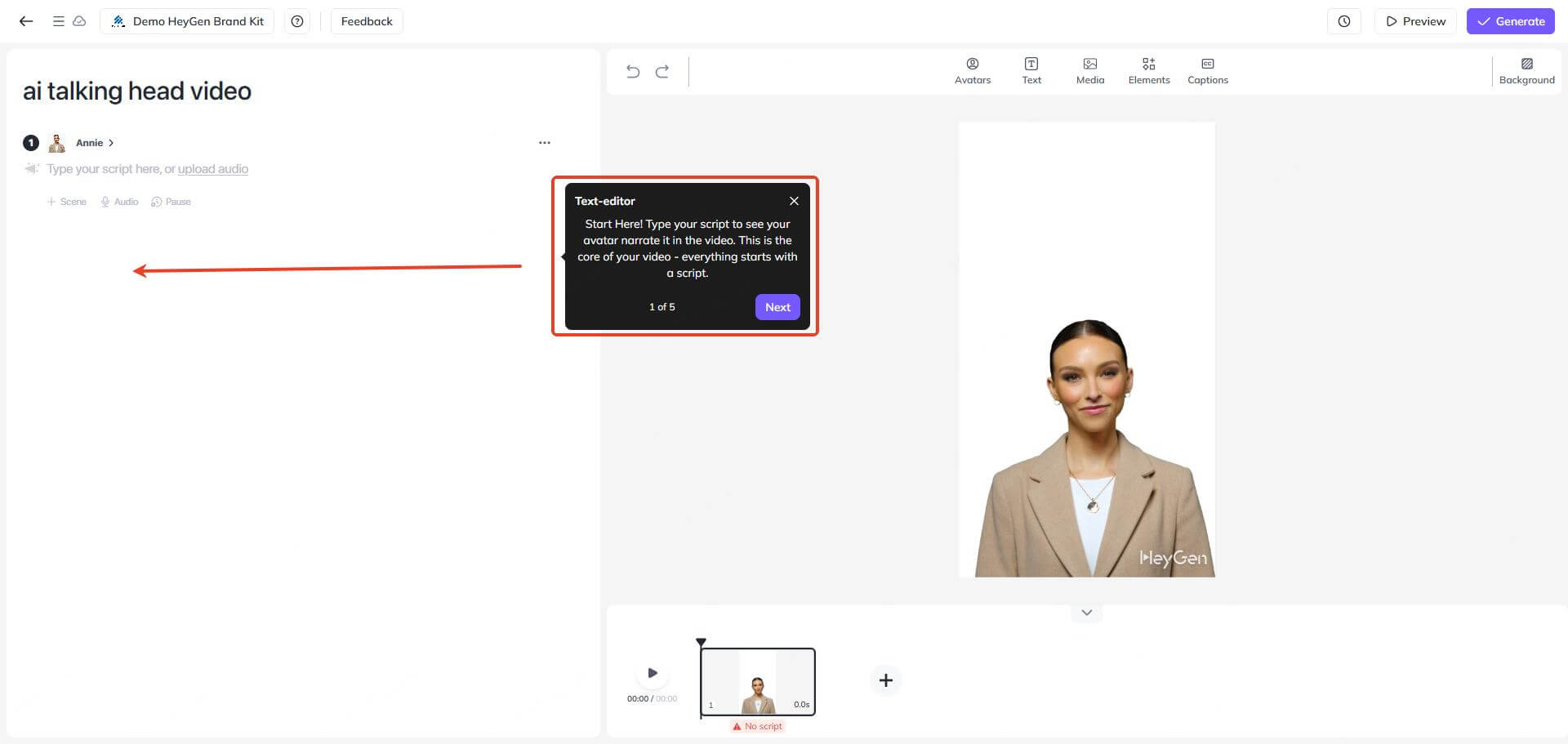Expand the Annie avatar selector chevron

tap(111, 143)
